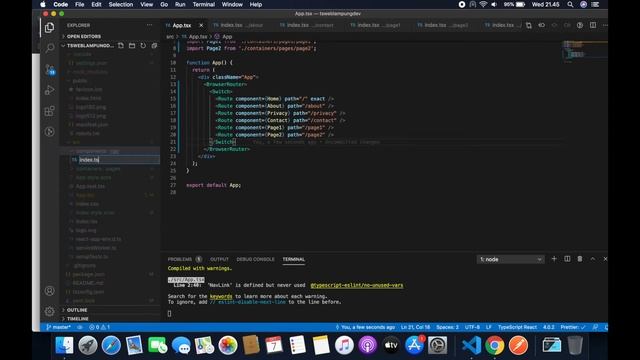Collapse all folders in Explorer
Viewport: 640px width, 360px height.
click(x=154, y=46)
